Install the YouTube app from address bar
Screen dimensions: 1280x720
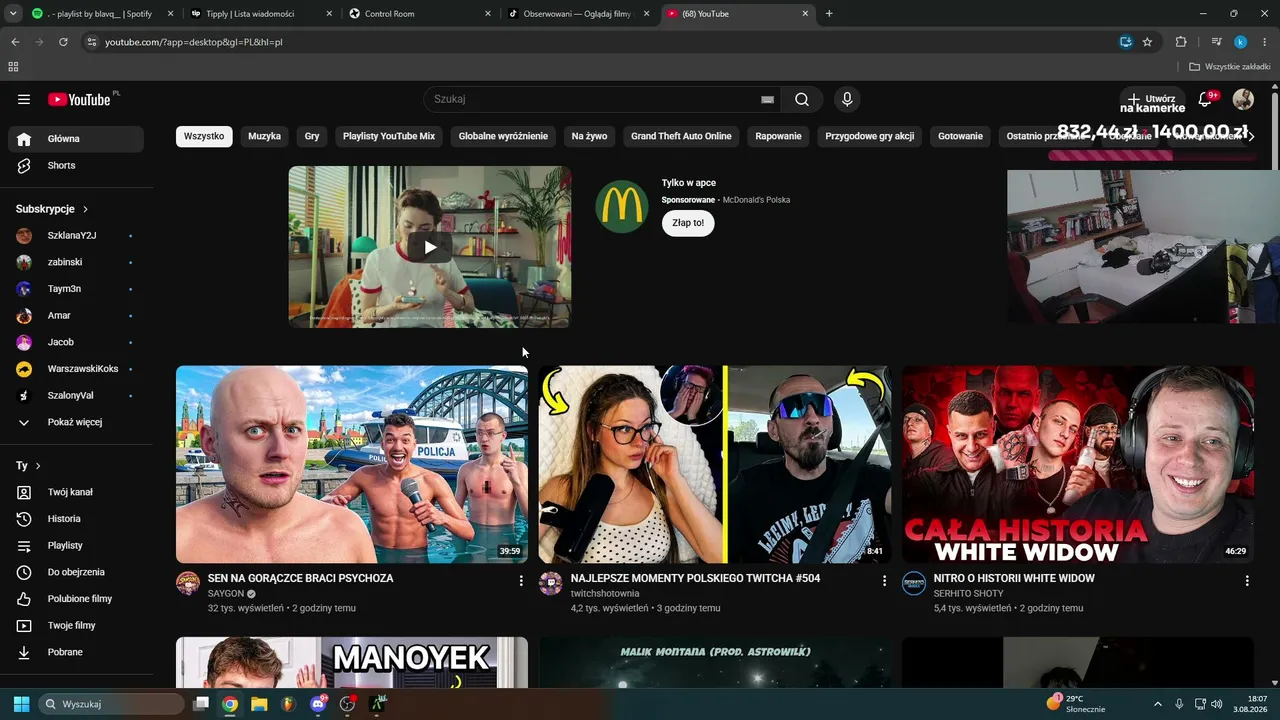[x=1125, y=42]
